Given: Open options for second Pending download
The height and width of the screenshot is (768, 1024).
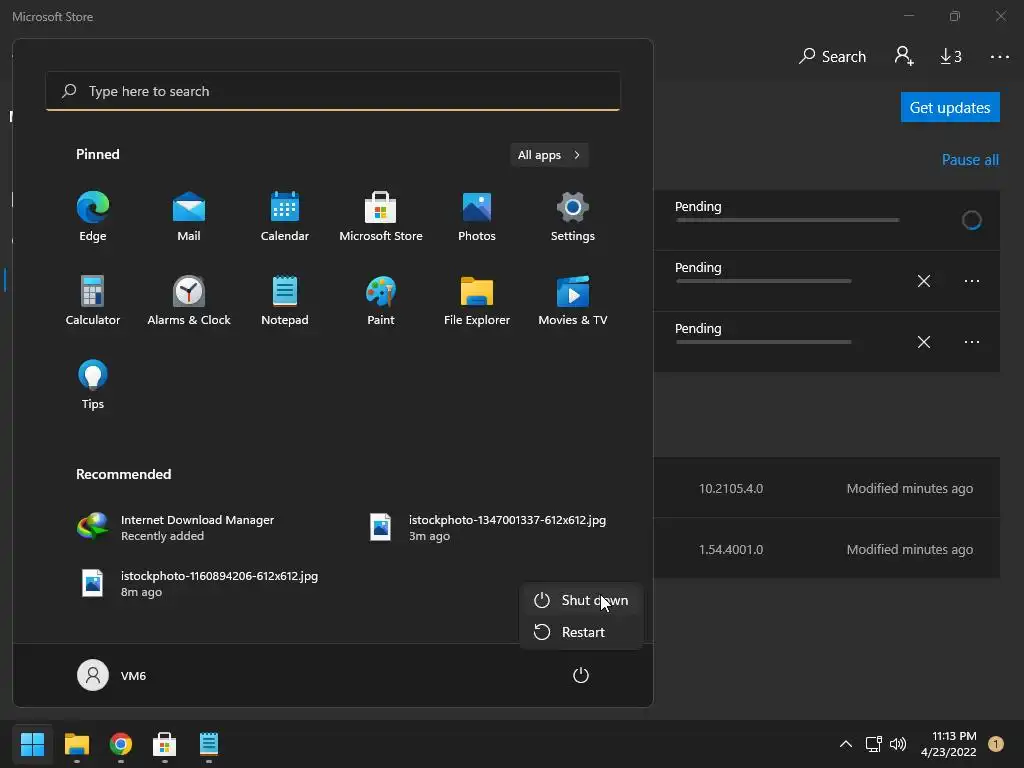Looking at the screenshot, I should pyautogui.click(x=972, y=281).
